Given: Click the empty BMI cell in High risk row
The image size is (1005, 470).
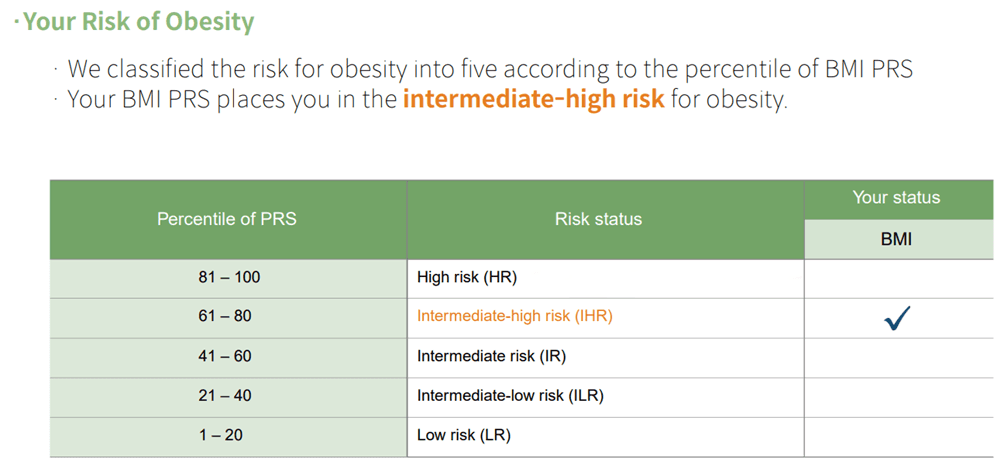Looking at the screenshot, I should pyautogui.click(x=897, y=278).
